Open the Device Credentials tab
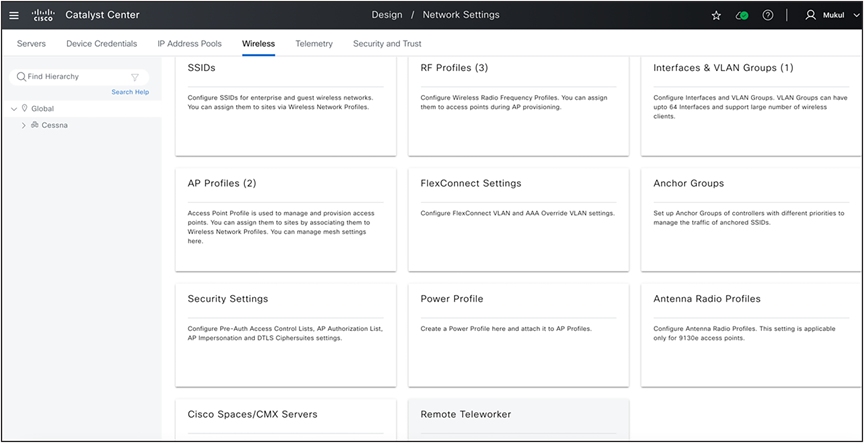Viewport: 864px width, 443px height. [101, 44]
